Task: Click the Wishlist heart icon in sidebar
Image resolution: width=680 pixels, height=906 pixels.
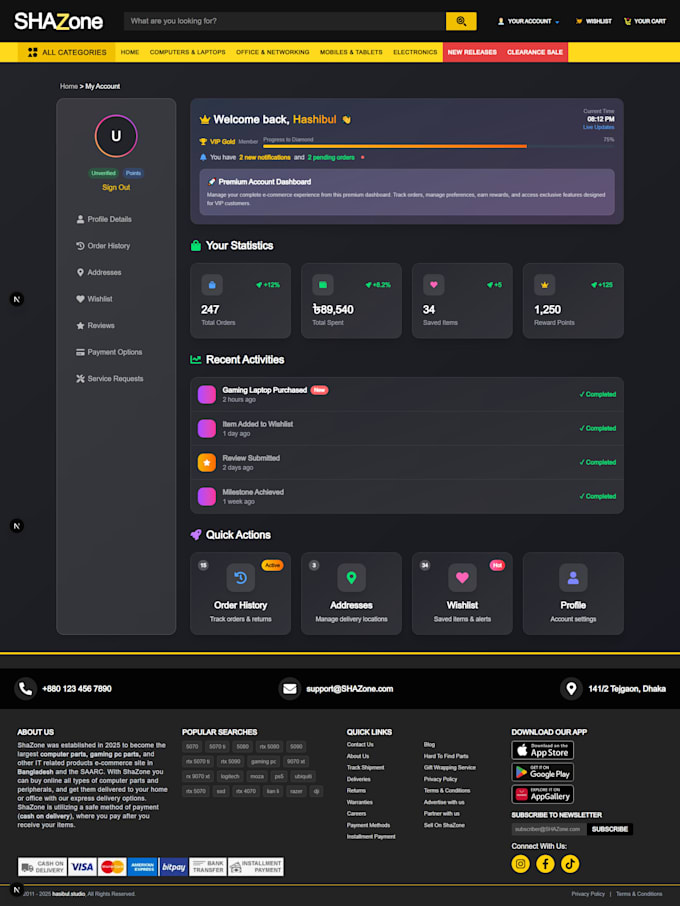Action: (x=80, y=299)
